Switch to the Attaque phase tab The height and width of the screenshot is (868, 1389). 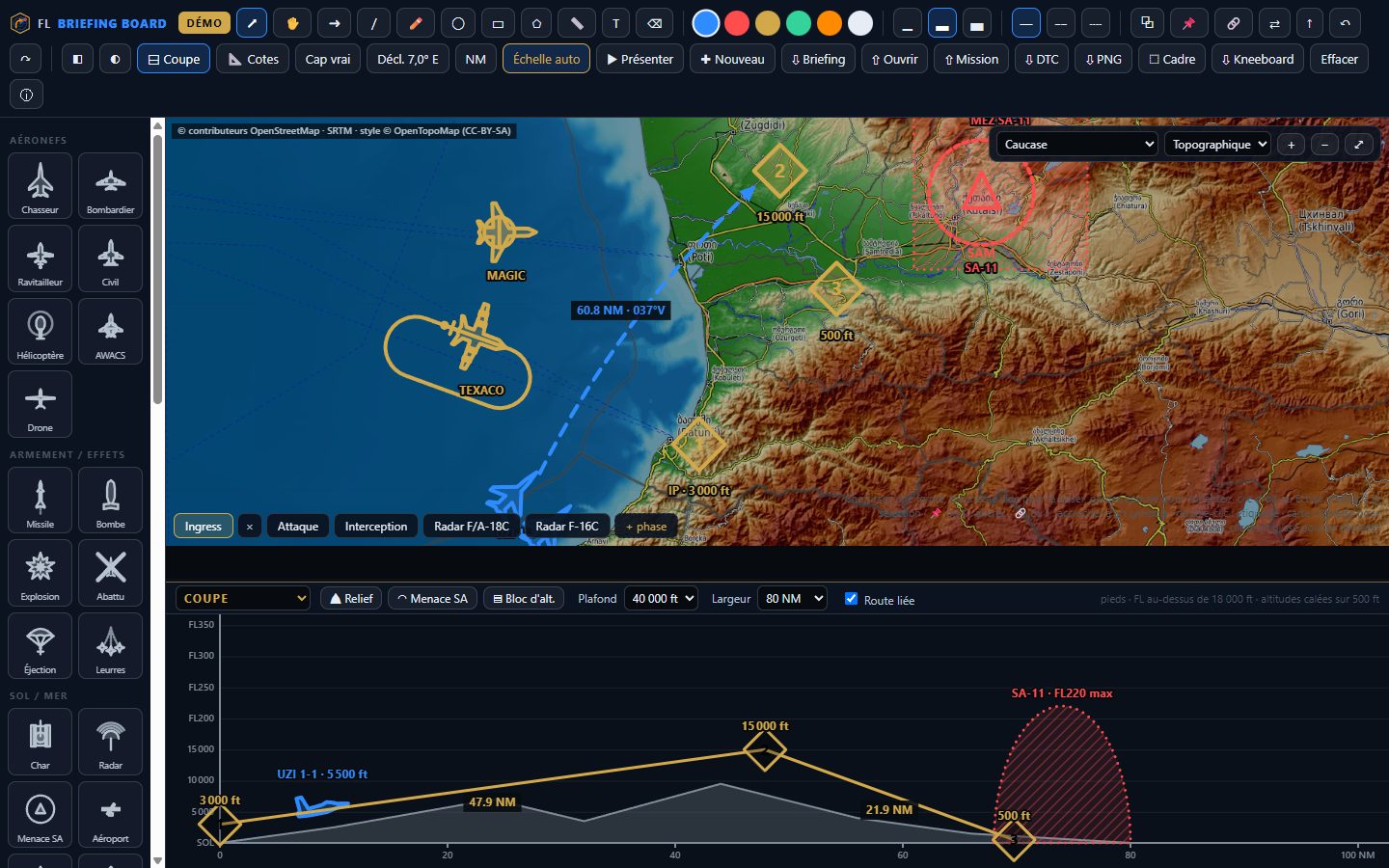(x=298, y=527)
